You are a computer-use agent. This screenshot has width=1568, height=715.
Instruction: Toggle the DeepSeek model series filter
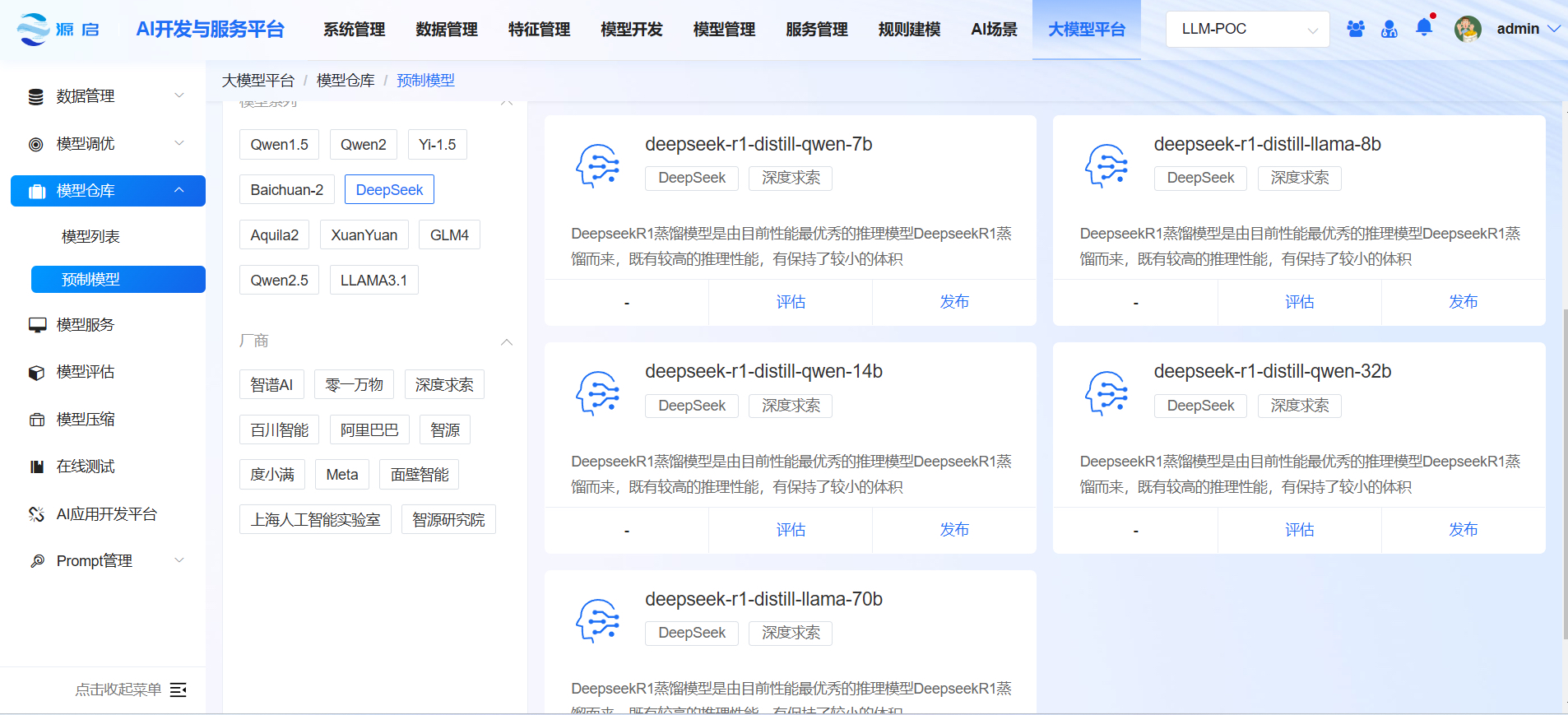point(389,190)
